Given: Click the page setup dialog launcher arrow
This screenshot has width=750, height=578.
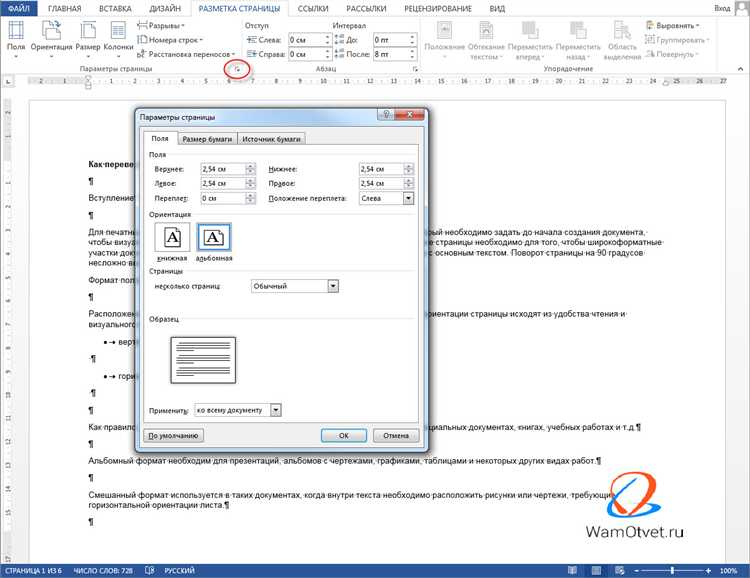Looking at the screenshot, I should [237, 70].
